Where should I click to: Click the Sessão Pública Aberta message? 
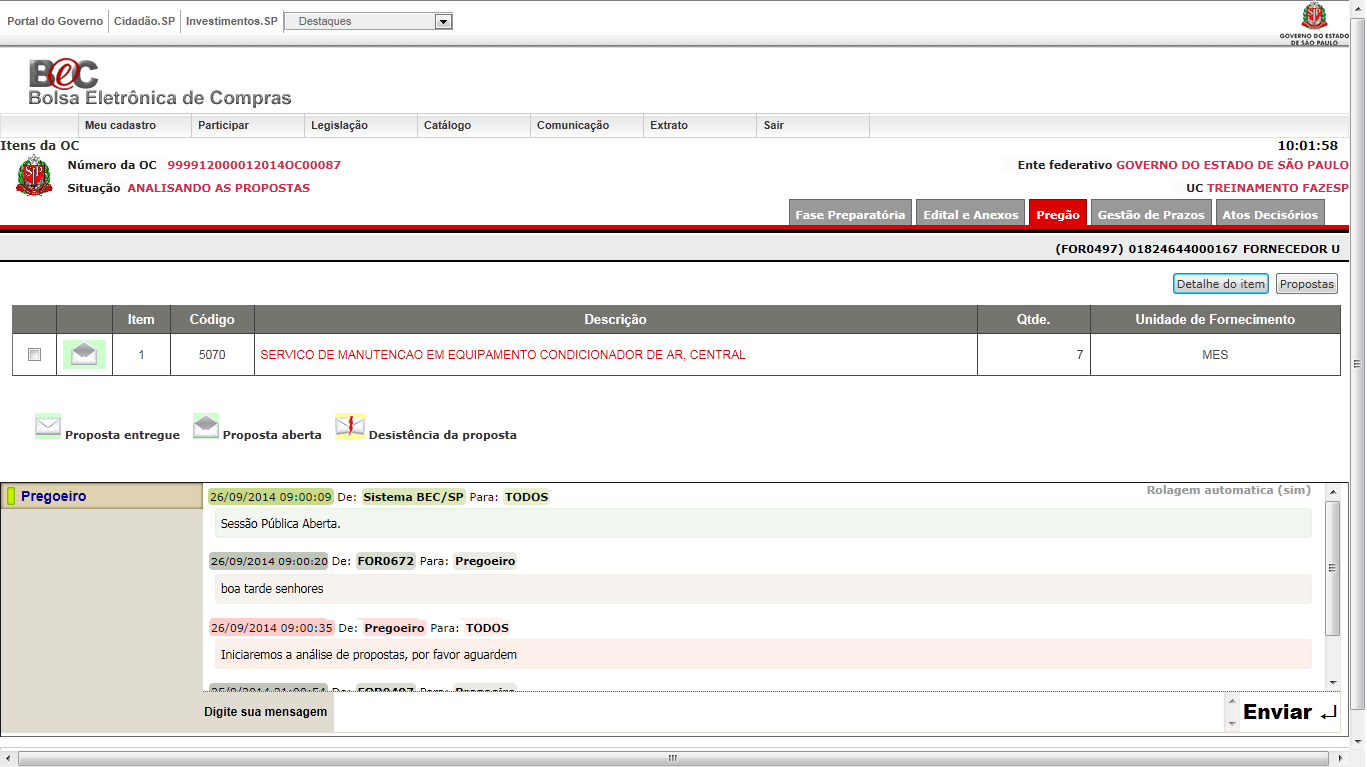coord(763,523)
